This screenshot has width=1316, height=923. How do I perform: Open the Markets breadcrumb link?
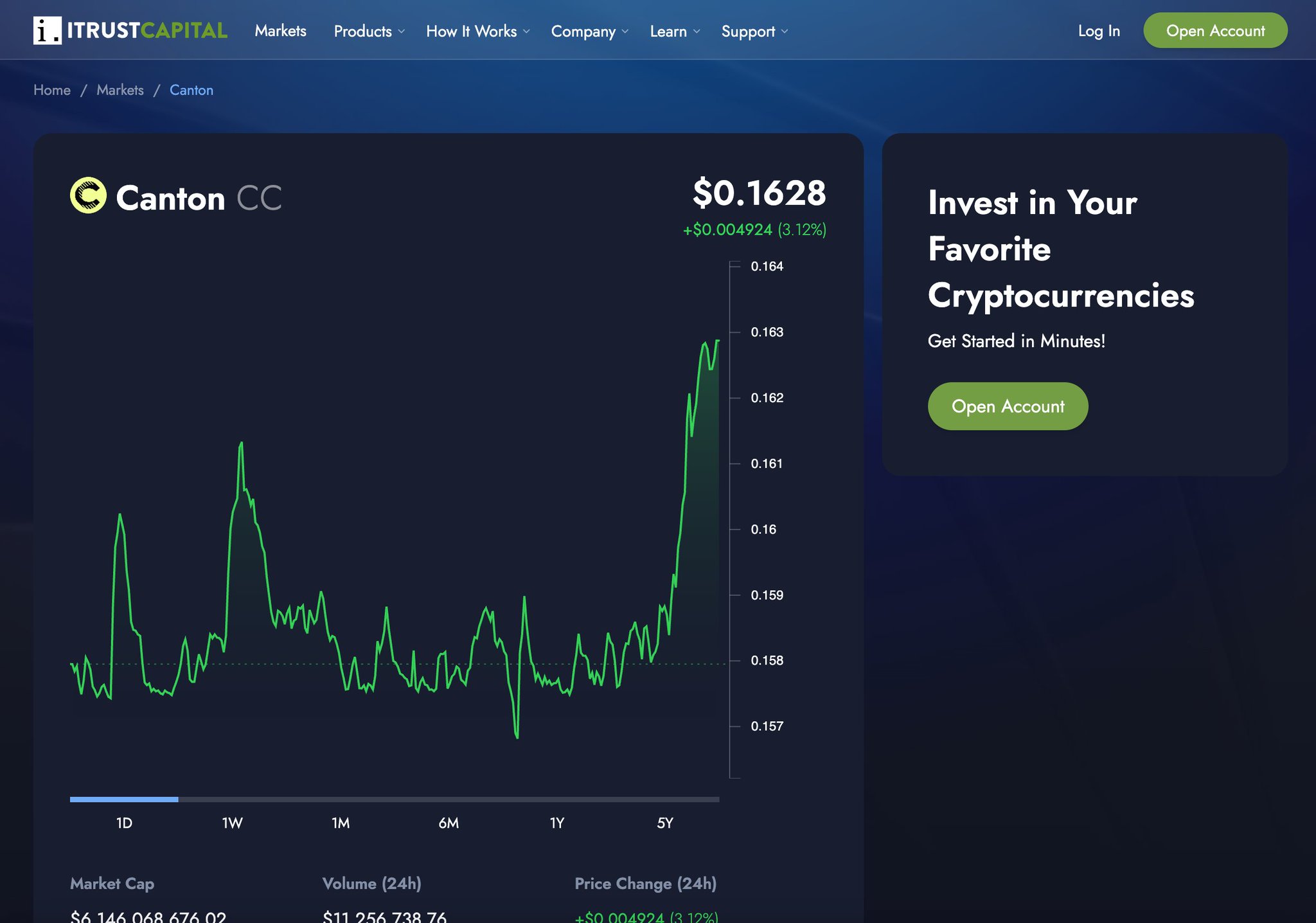pos(120,90)
